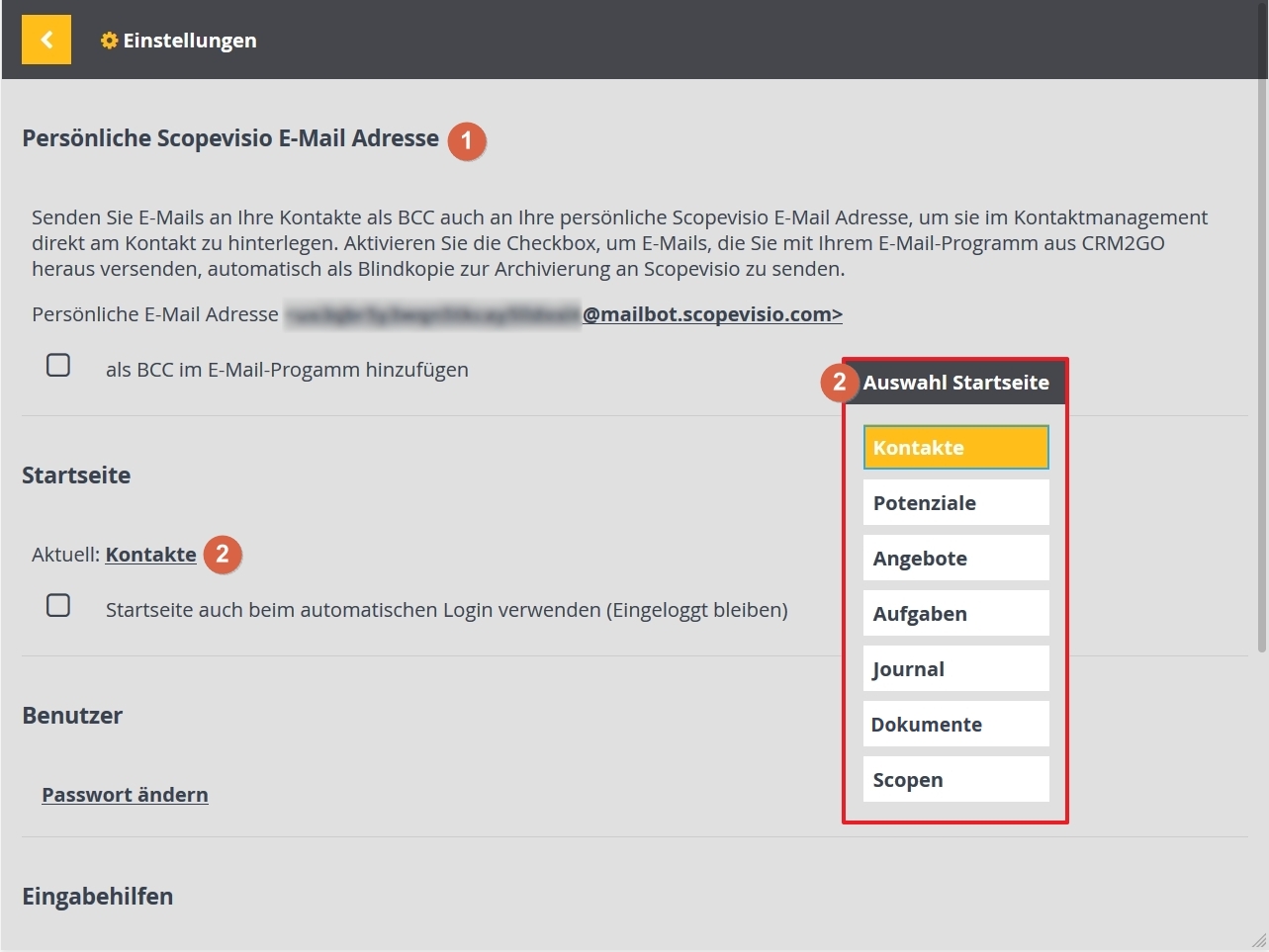Click the Eingabehilfen section heading
The width and height of the screenshot is (1269, 952).
(x=98, y=897)
